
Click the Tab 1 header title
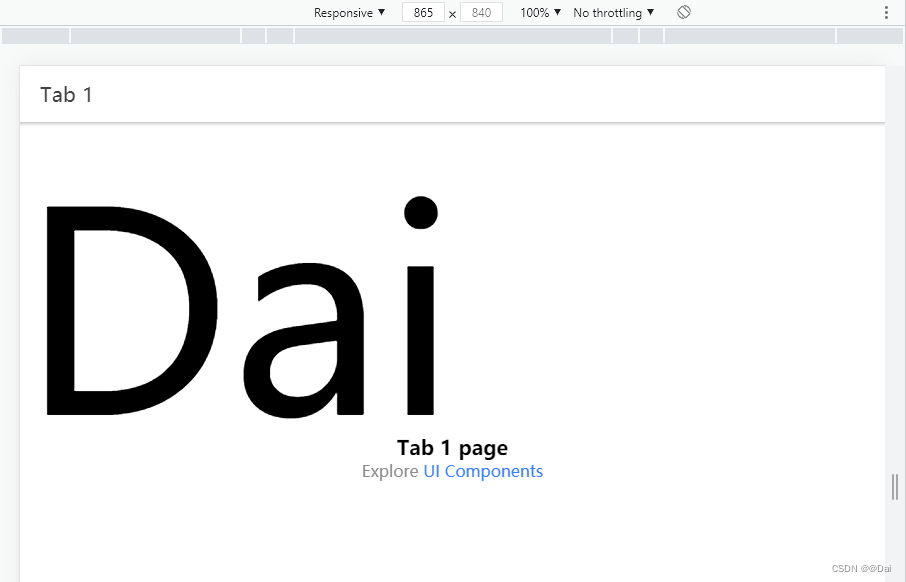click(x=67, y=95)
